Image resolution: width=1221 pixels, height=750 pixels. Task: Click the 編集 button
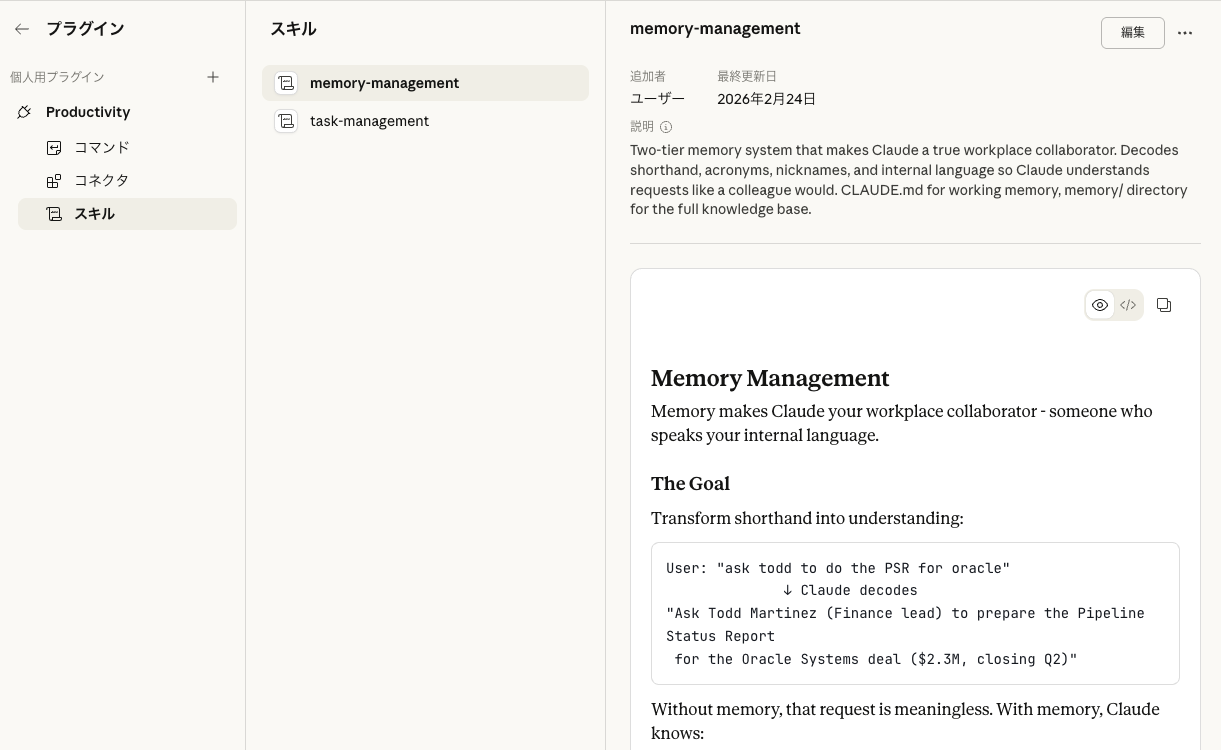1132,33
